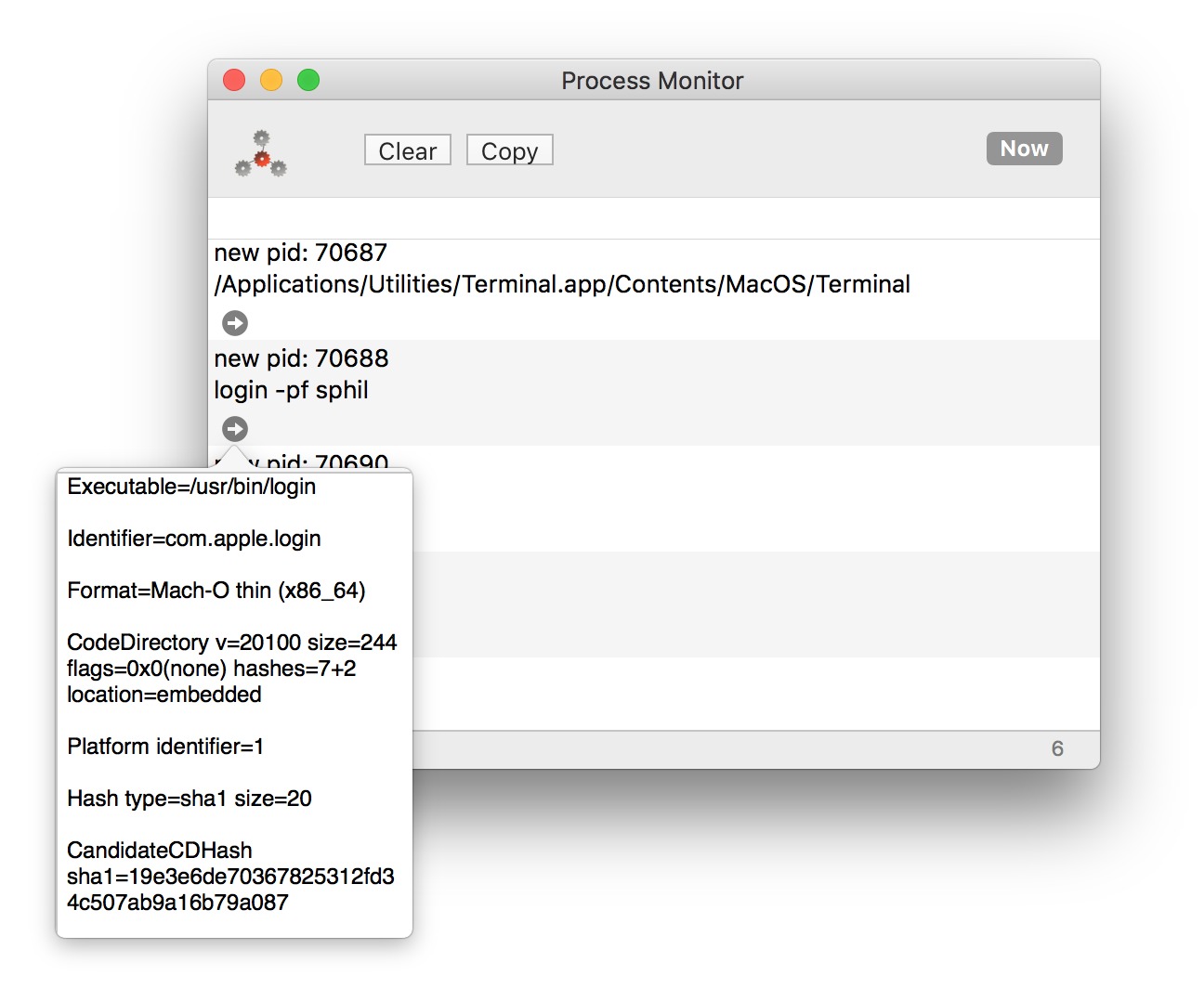The width and height of the screenshot is (1204, 1001).
Task: Click 'Hash type=sha1 size=20' line
Action: tap(190, 799)
